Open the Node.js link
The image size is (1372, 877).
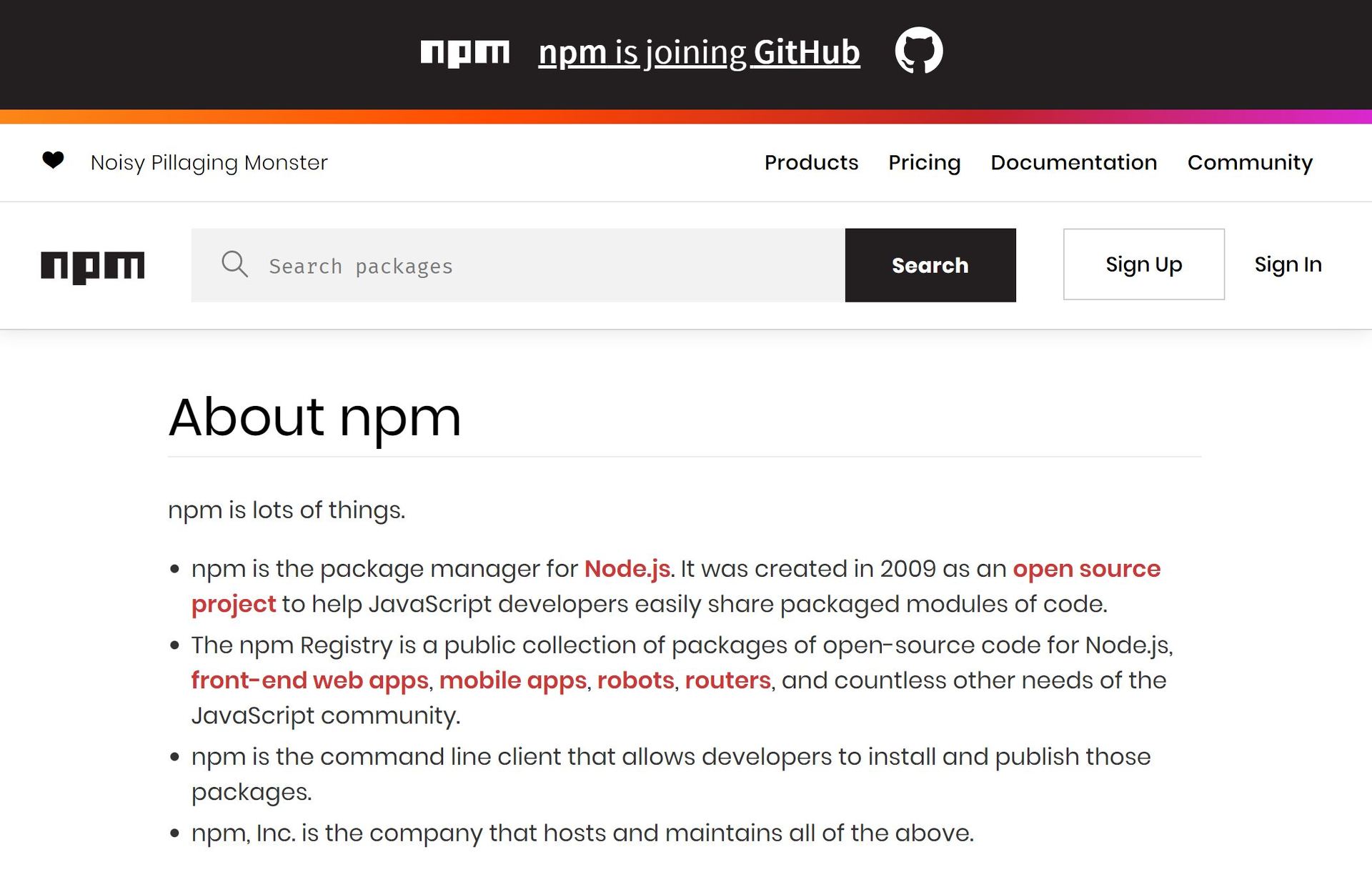[627, 569]
